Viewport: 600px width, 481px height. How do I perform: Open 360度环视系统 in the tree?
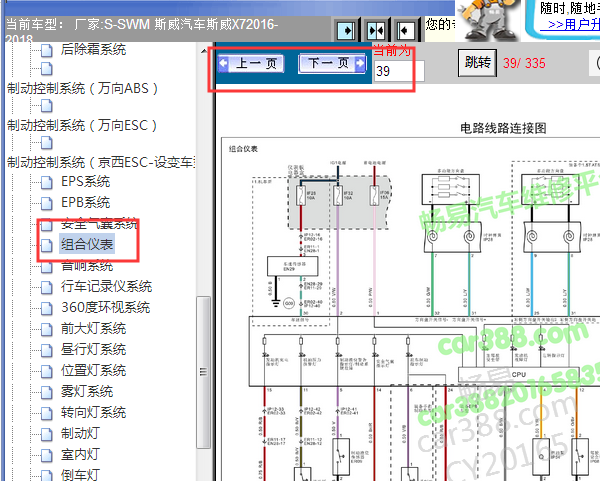tap(106, 307)
